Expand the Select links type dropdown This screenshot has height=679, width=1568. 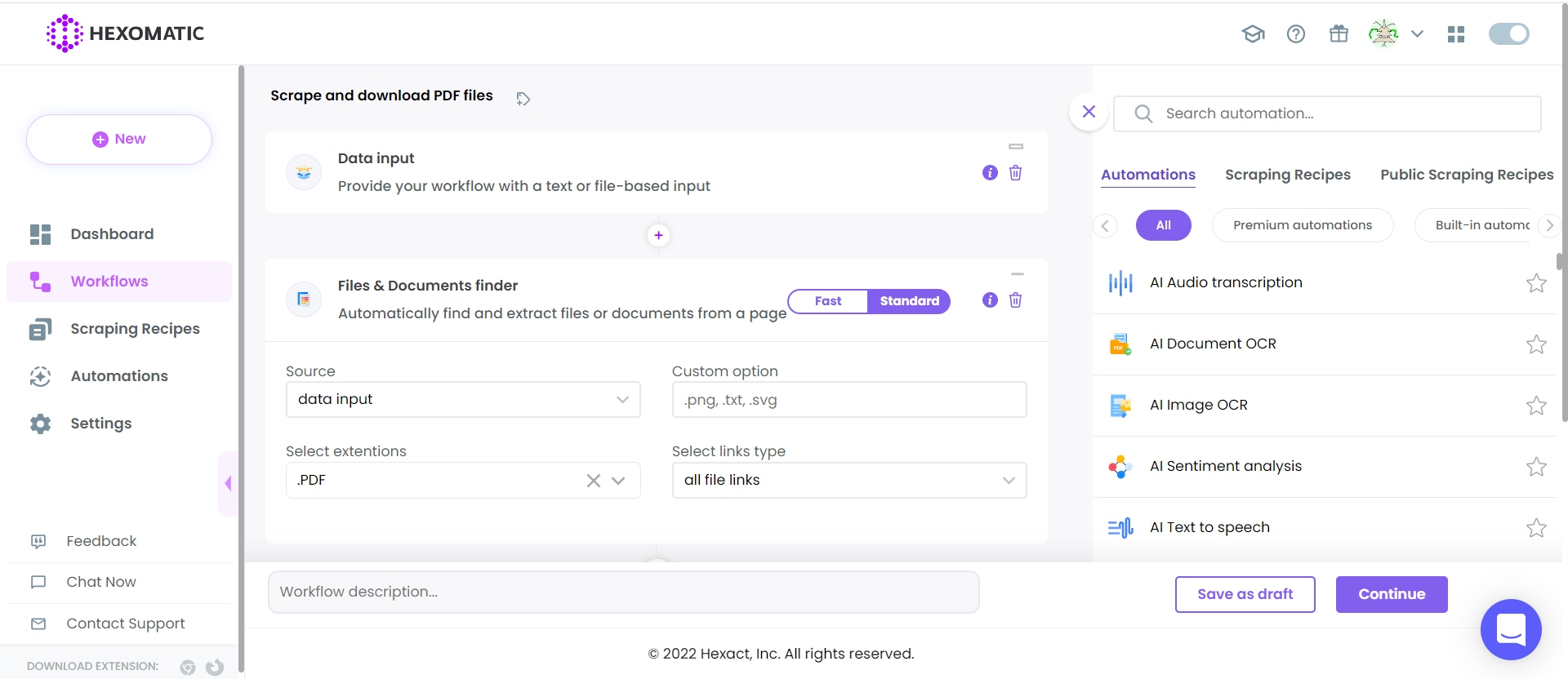click(849, 480)
